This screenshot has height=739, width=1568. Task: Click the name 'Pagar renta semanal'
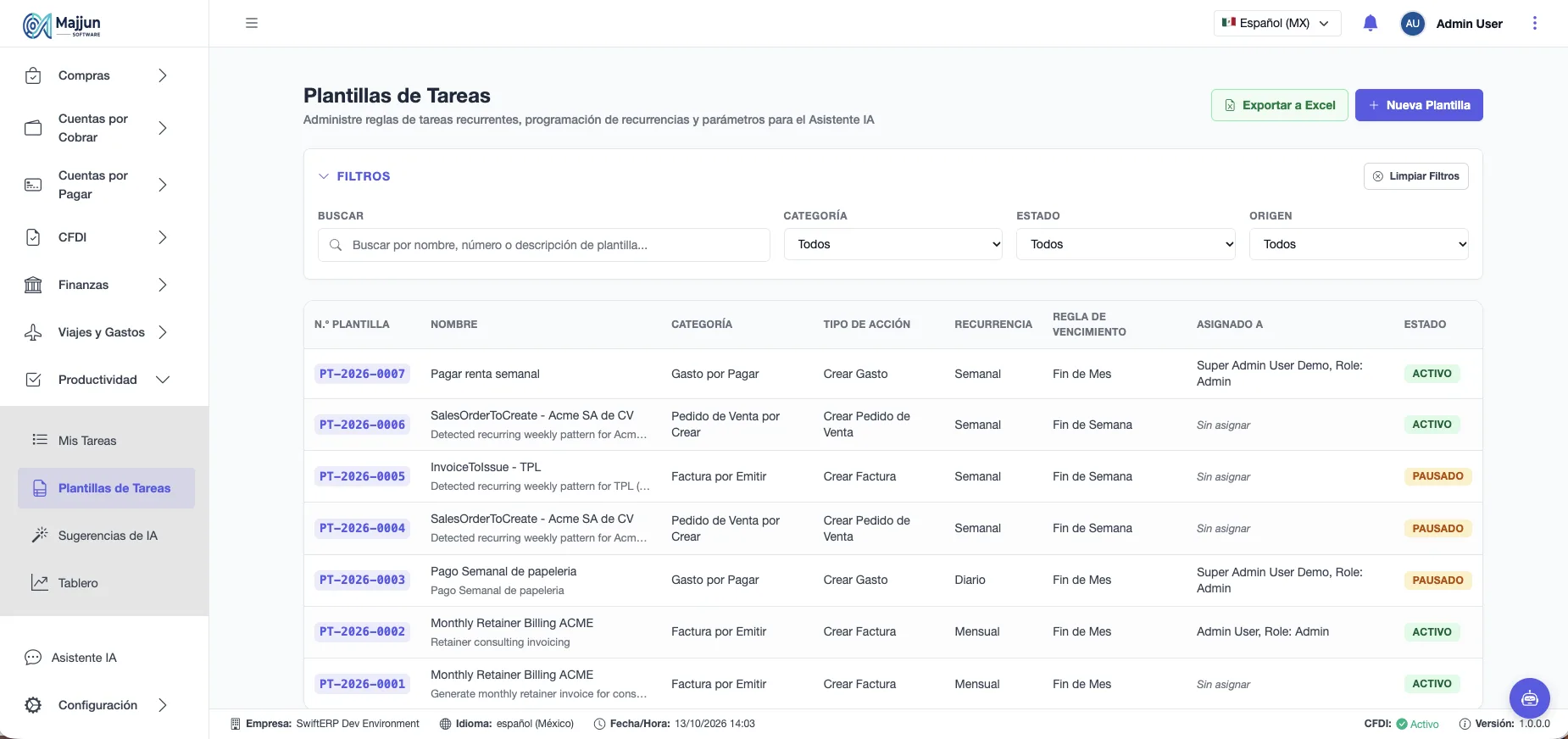[485, 374]
